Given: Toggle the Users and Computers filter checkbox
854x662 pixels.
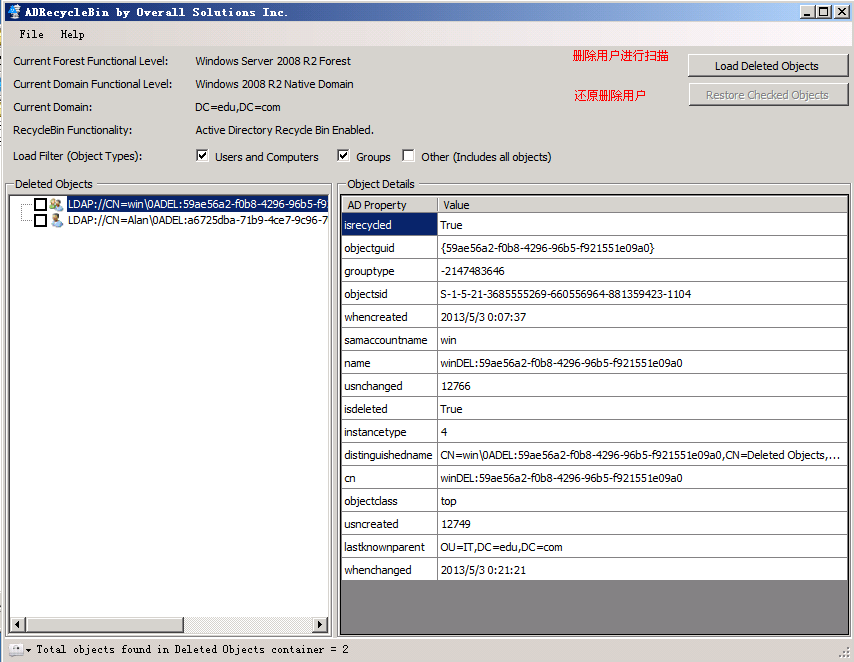Looking at the screenshot, I should [202, 156].
